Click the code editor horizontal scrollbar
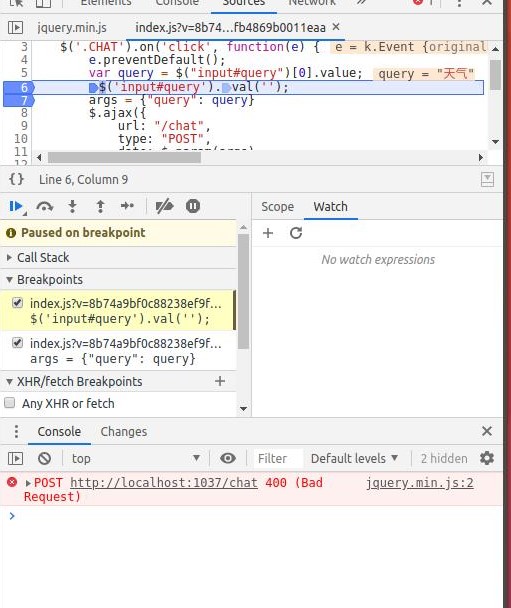 coord(124,157)
